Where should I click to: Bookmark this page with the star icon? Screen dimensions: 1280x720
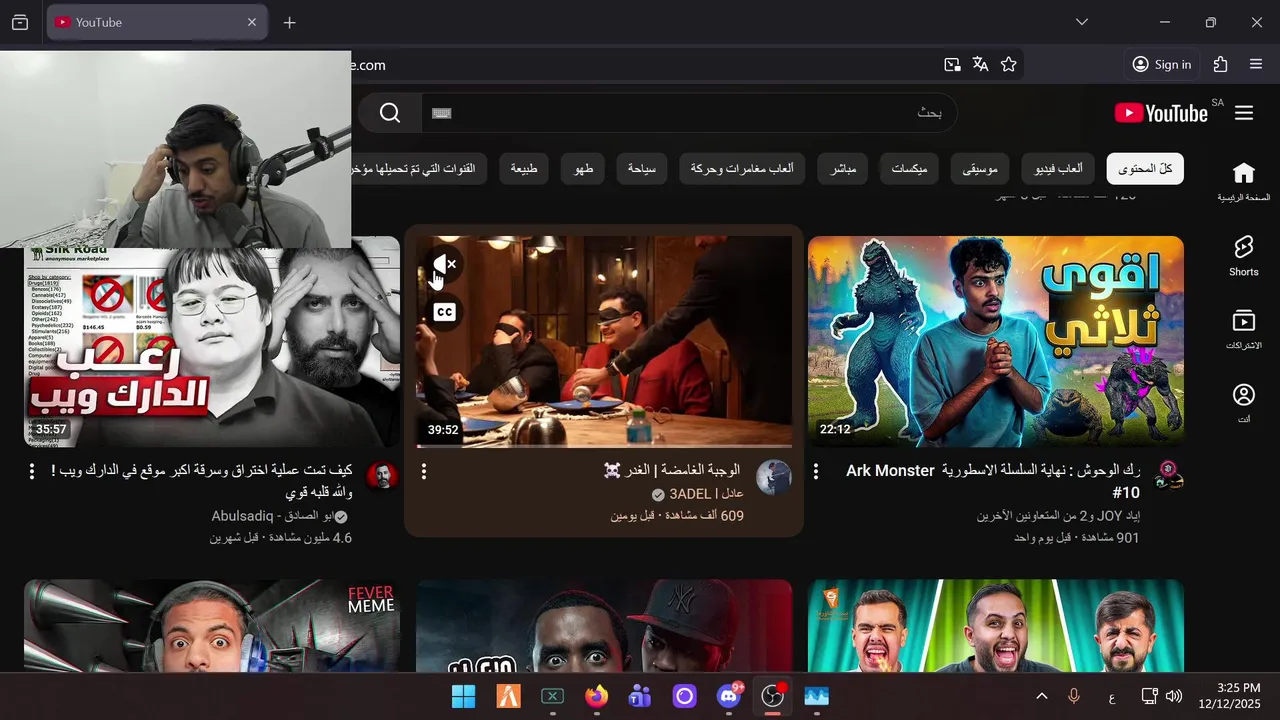point(1009,64)
